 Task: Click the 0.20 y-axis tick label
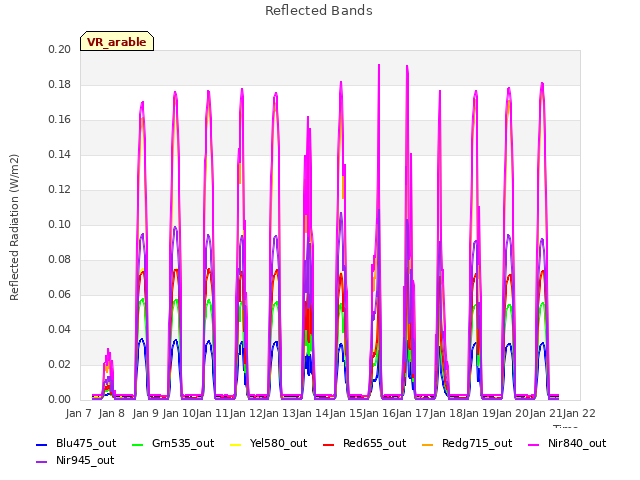60,49
